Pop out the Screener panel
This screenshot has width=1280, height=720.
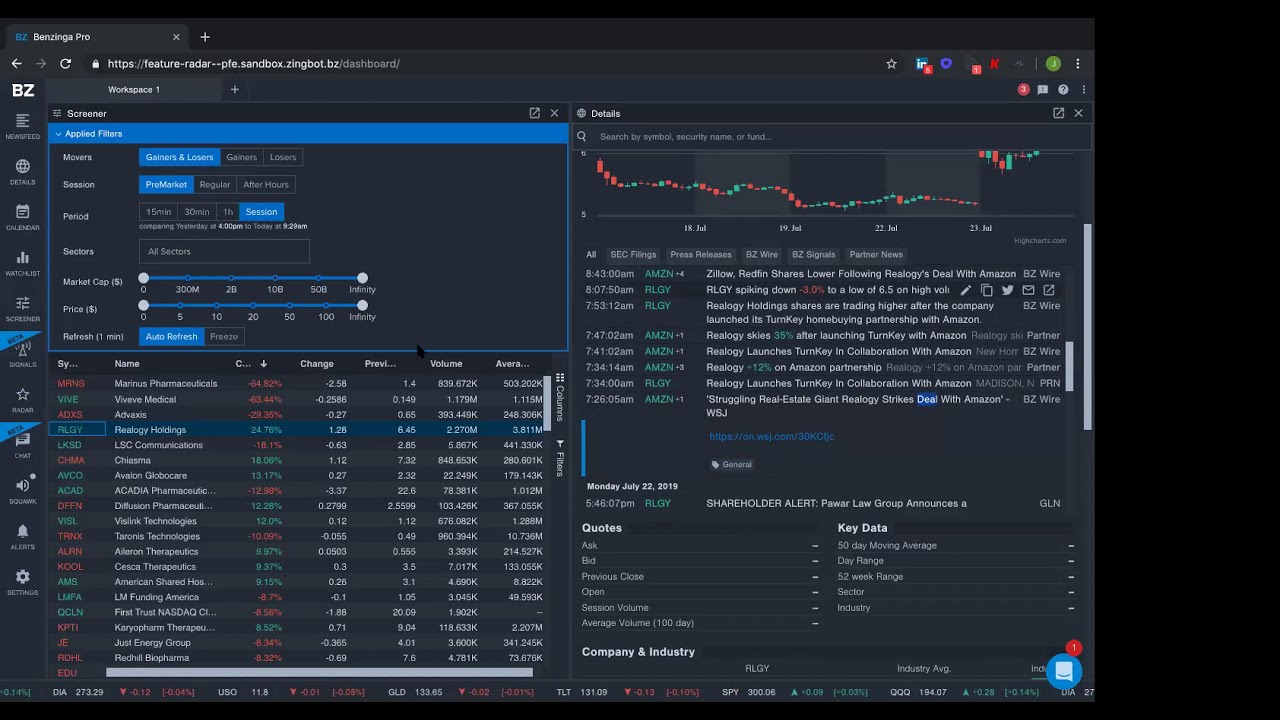(535, 113)
